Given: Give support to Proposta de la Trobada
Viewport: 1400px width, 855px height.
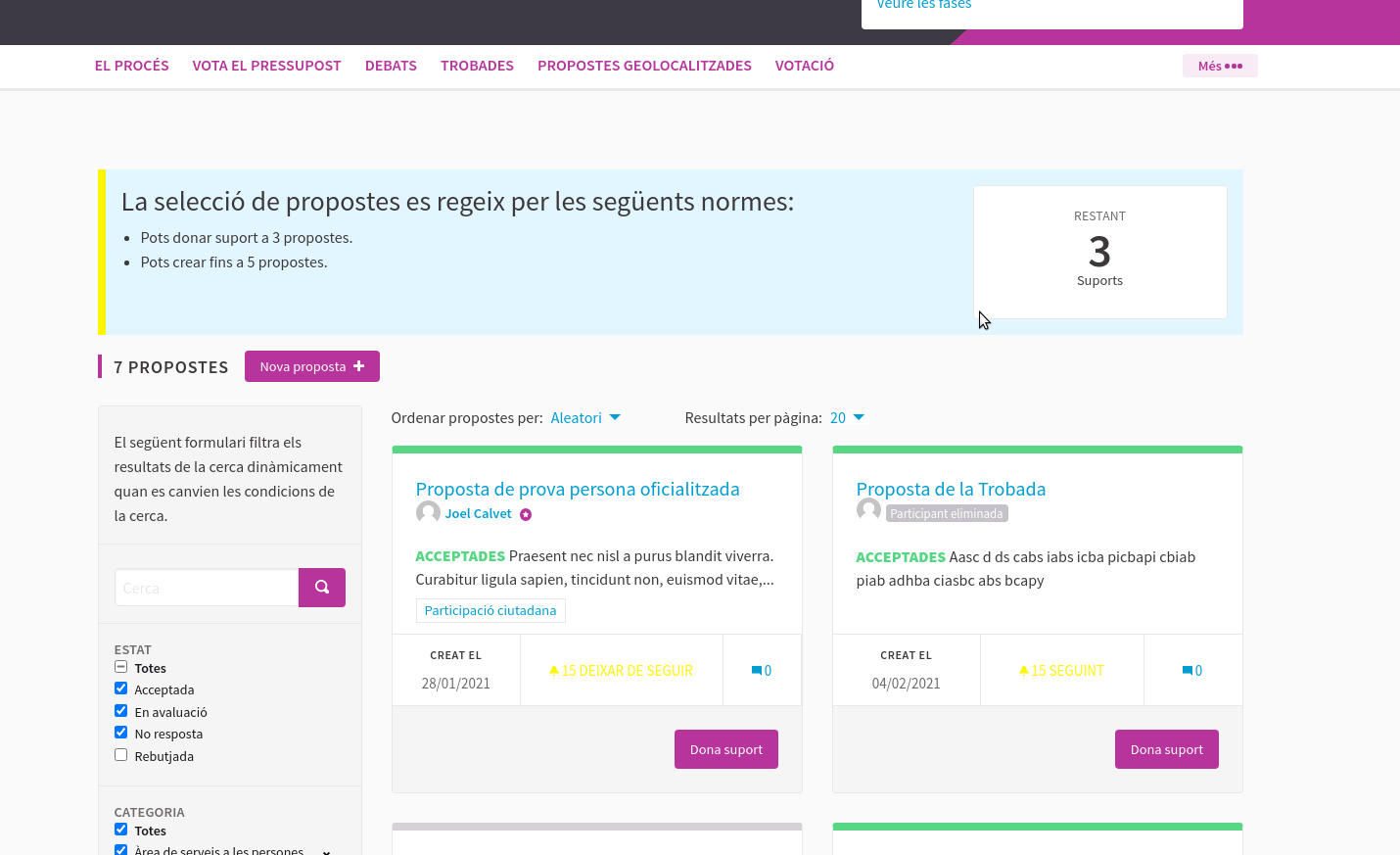Looking at the screenshot, I should click(1166, 748).
